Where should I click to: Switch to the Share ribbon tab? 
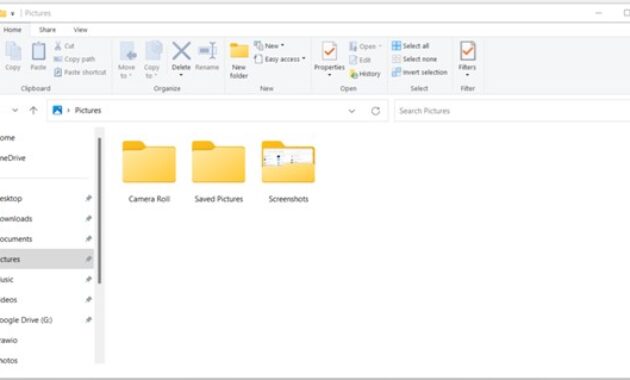(47, 30)
